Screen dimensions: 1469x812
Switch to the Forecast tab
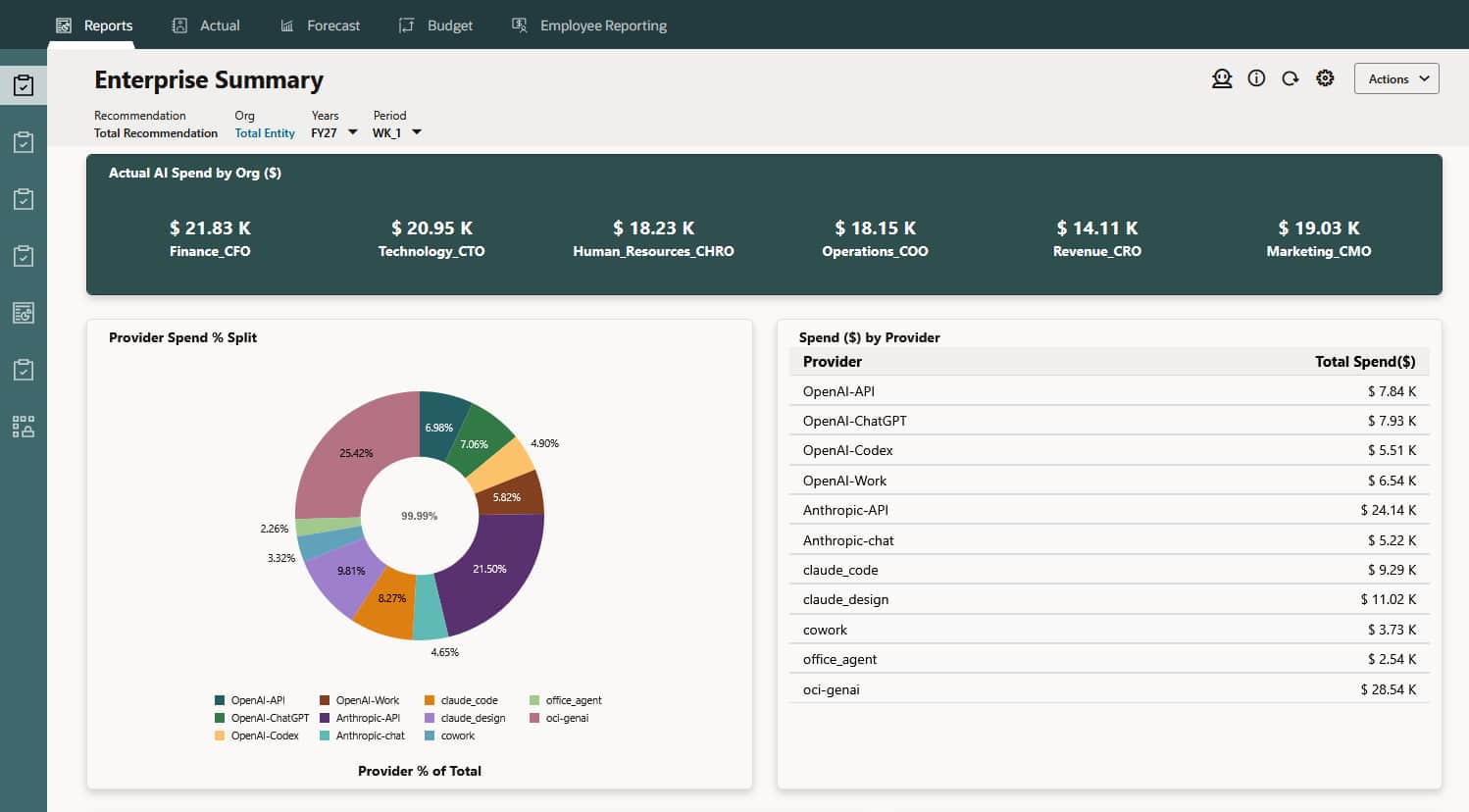coord(321,25)
